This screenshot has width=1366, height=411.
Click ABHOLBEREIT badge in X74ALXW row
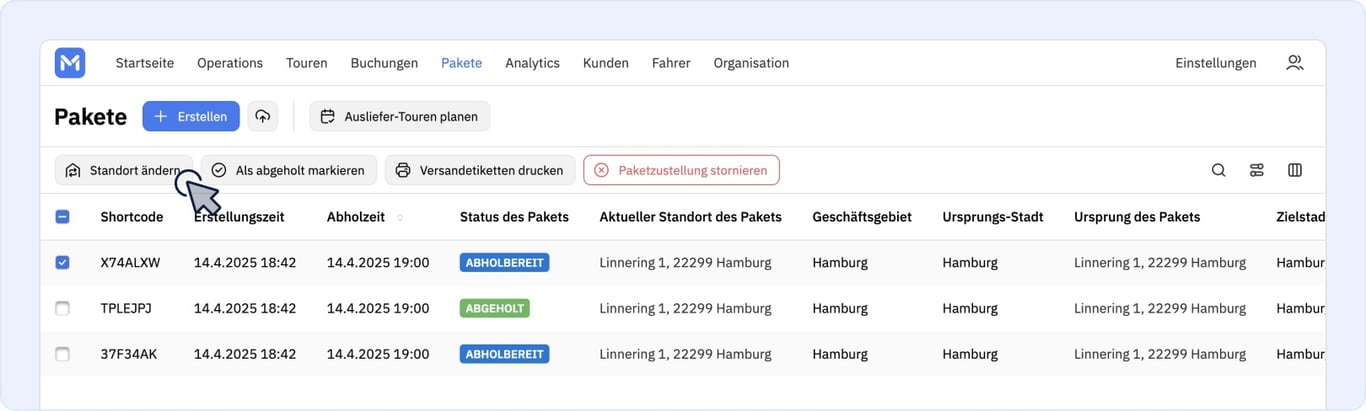click(505, 263)
